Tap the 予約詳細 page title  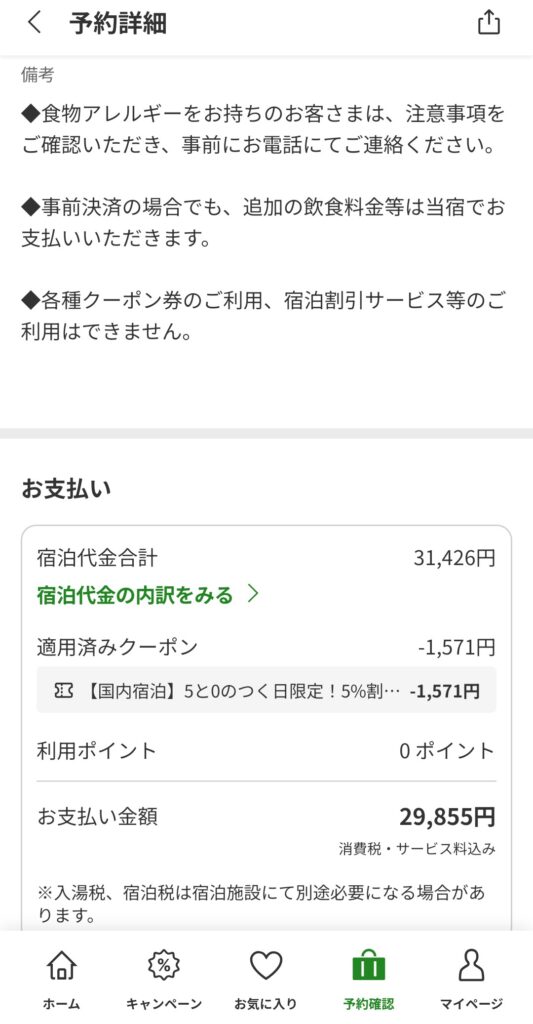point(118,24)
